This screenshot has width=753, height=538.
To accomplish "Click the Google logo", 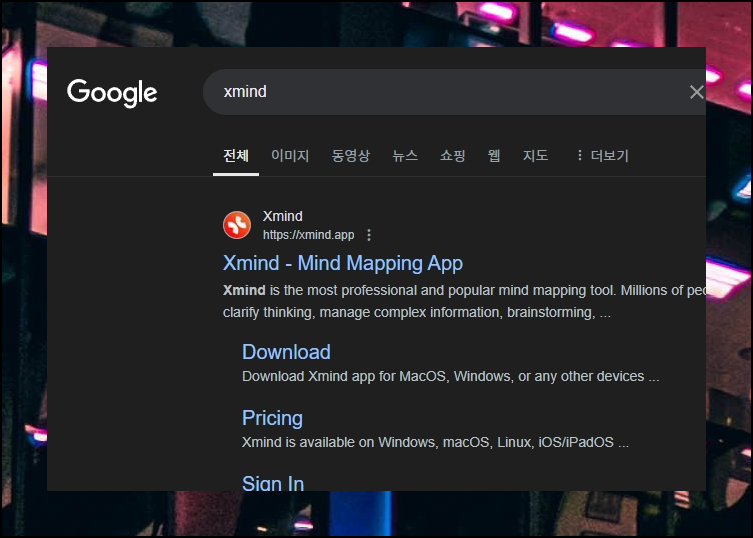I will pyautogui.click(x=112, y=93).
